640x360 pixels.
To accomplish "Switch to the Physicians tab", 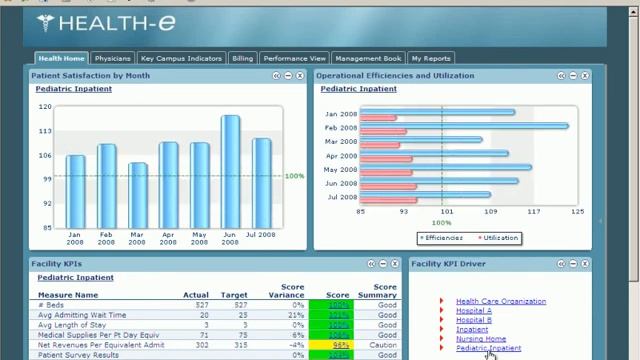I will [113, 58].
